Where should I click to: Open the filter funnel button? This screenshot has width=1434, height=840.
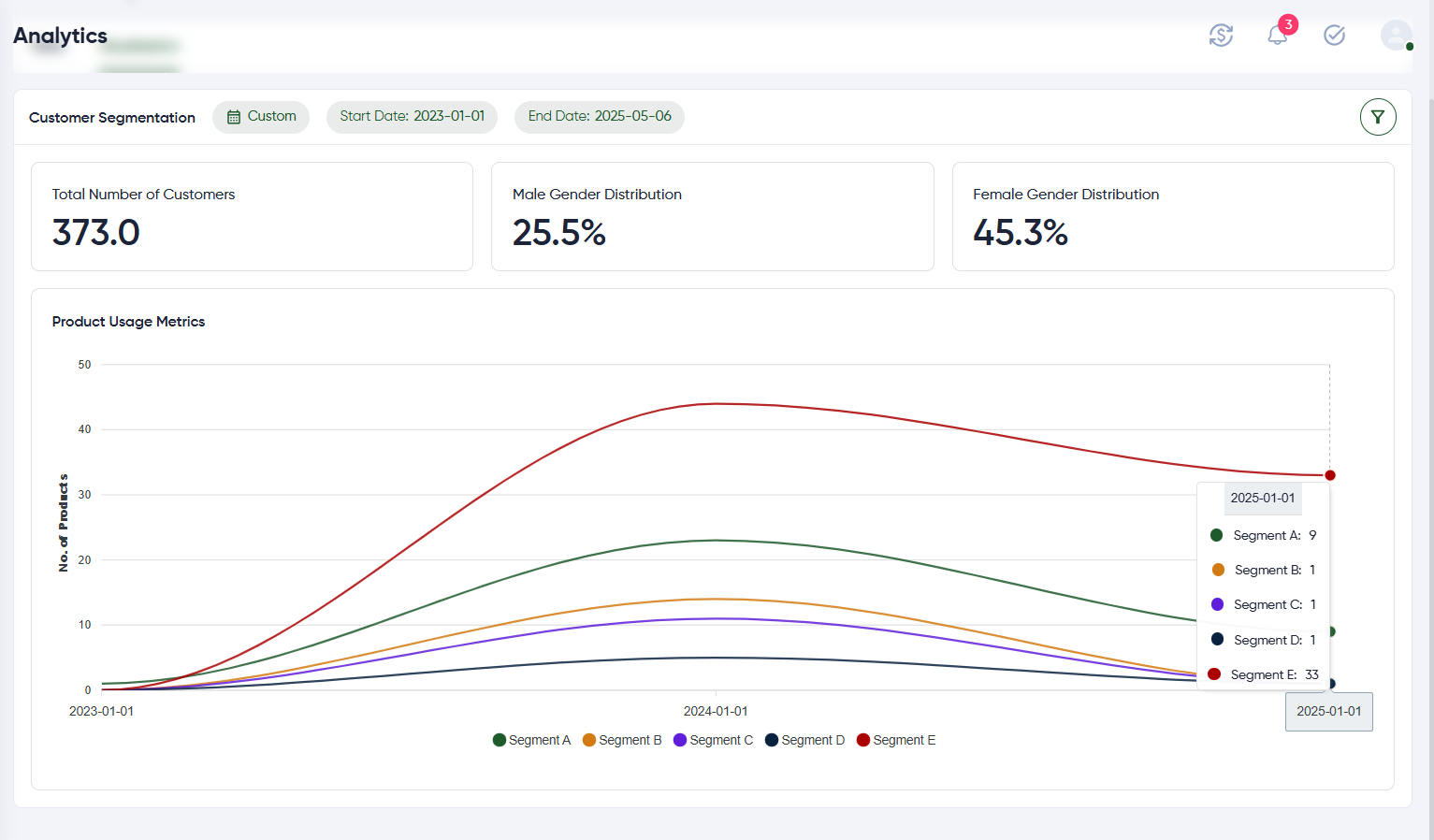1377,117
